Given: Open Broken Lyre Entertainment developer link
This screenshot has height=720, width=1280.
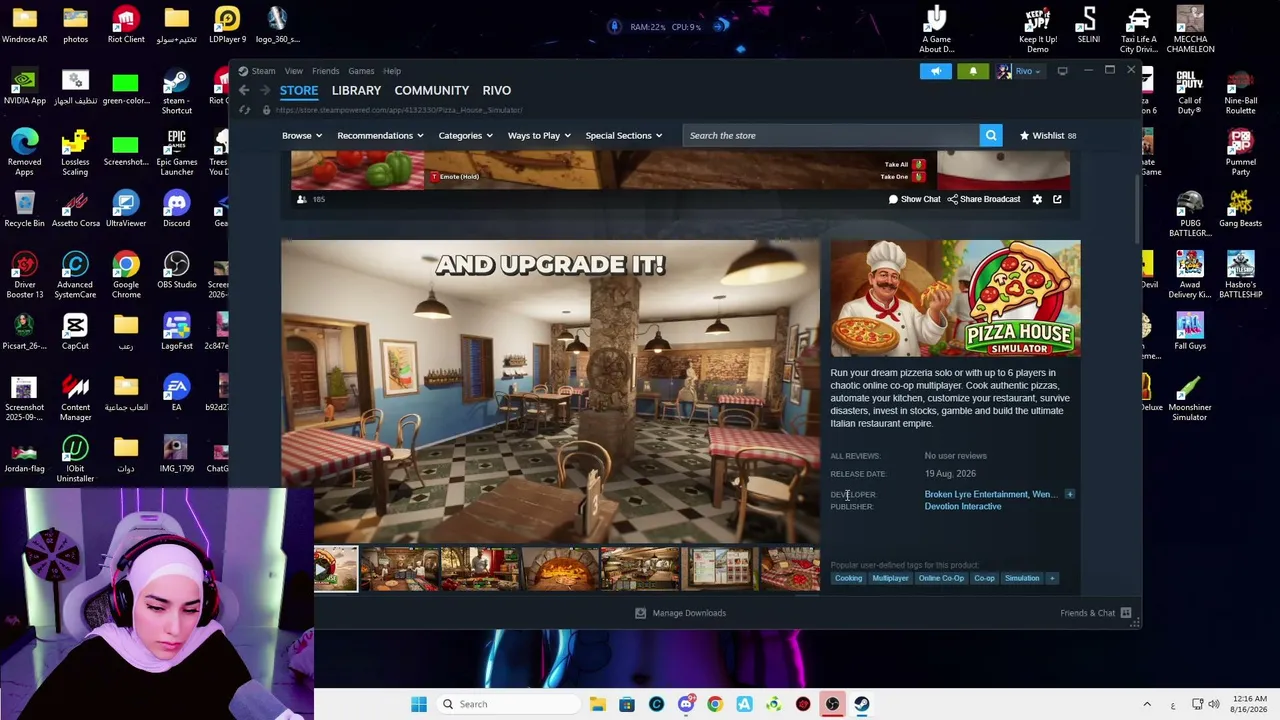Looking at the screenshot, I should tap(976, 494).
